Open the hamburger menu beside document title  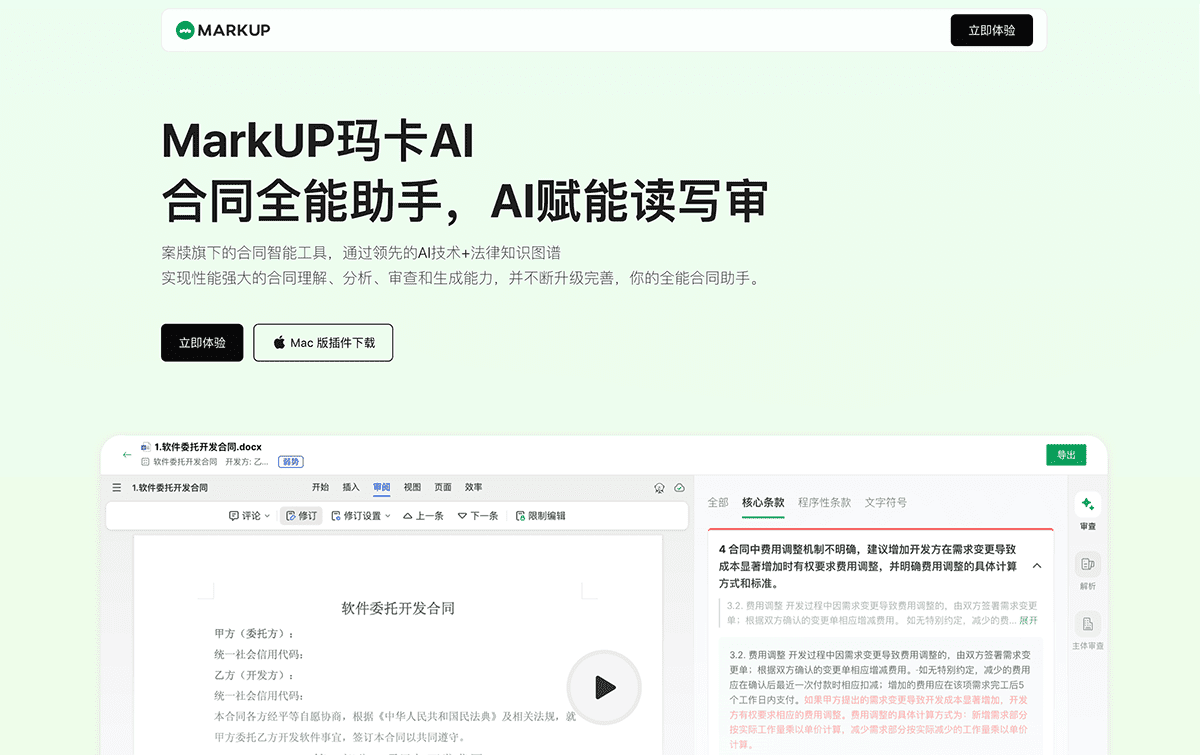pos(117,487)
